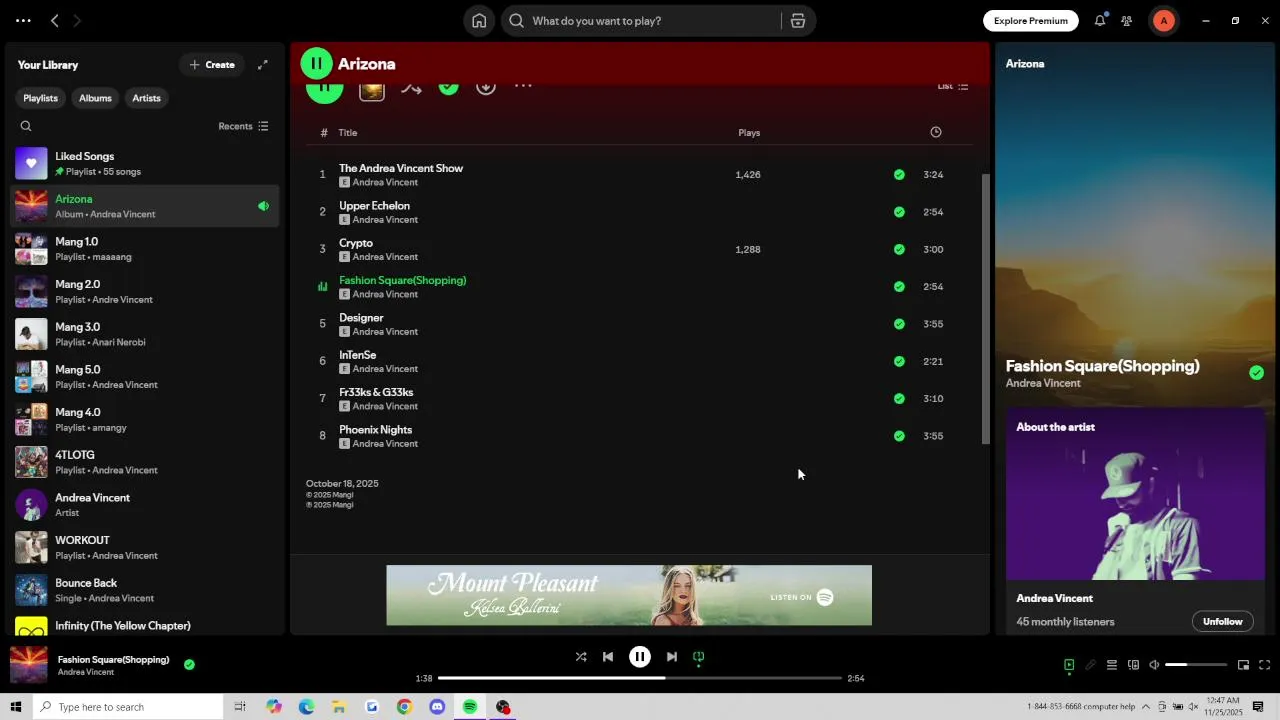Open the playback Queue
The width and height of the screenshot is (1280, 720).
[1112, 665]
